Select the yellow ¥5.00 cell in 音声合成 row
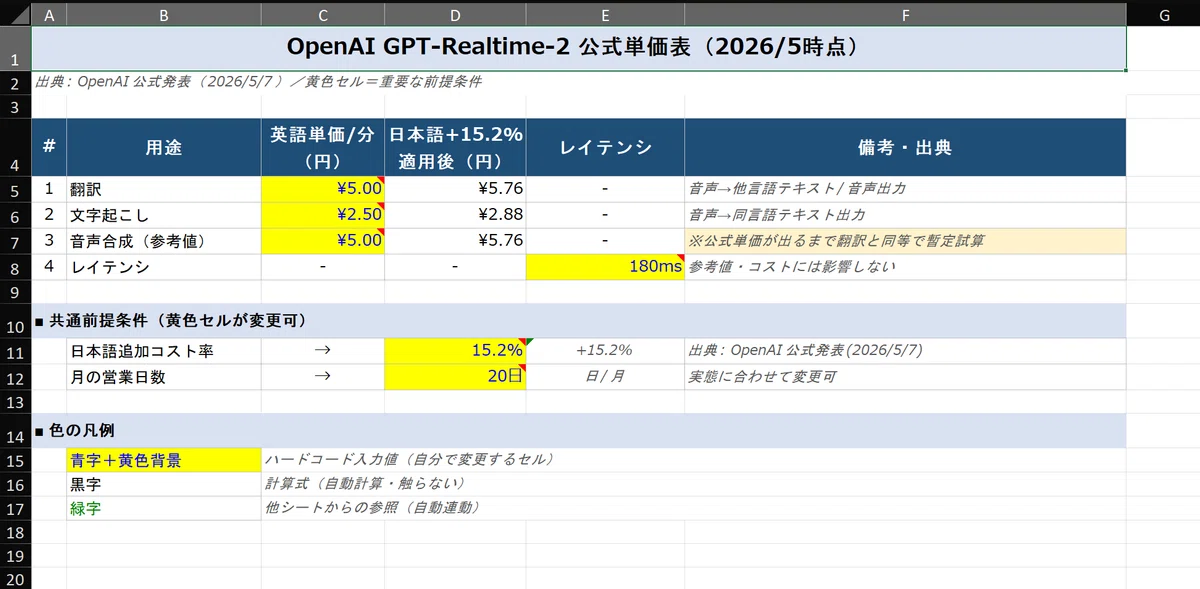1200x589 pixels. [x=322, y=241]
